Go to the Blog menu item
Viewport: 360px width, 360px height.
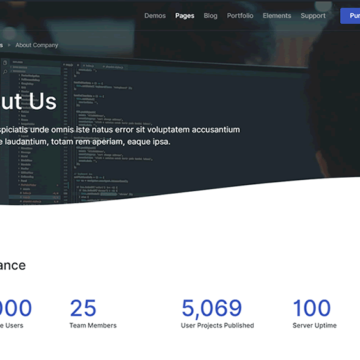pos(210,16)
